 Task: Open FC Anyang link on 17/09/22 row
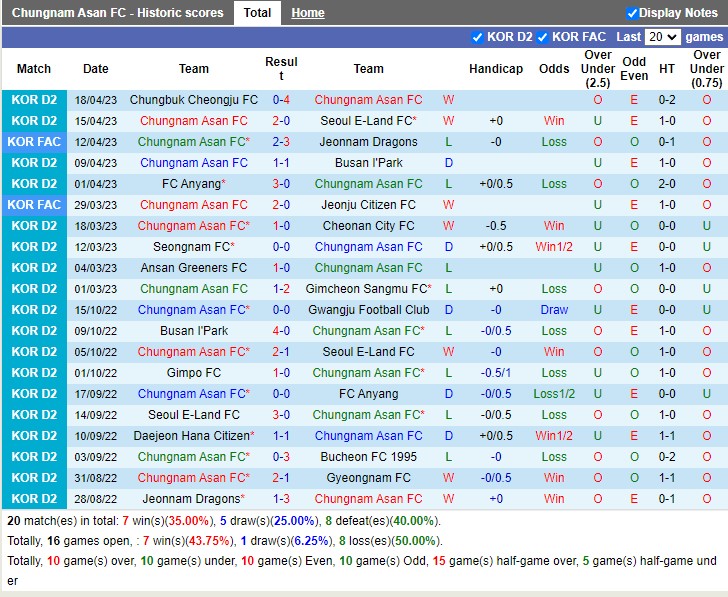pyautogui.click(x=369, y=394)
